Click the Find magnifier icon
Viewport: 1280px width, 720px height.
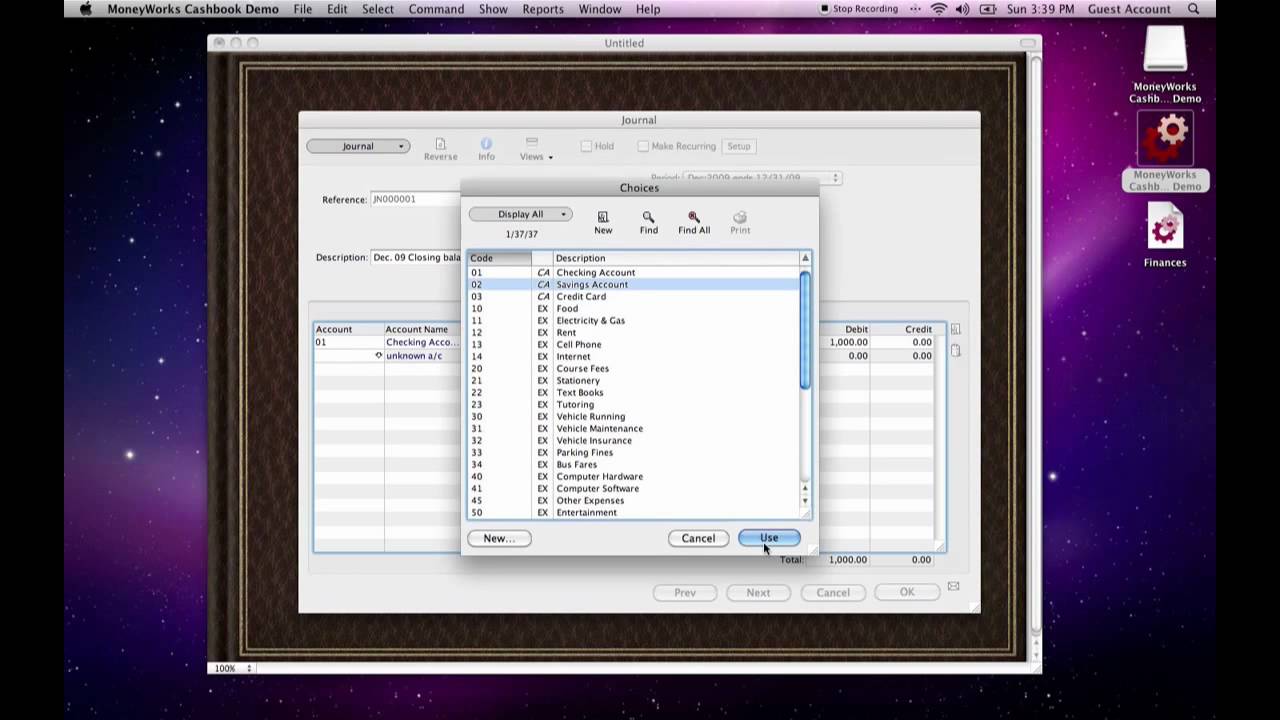[649, 217]
